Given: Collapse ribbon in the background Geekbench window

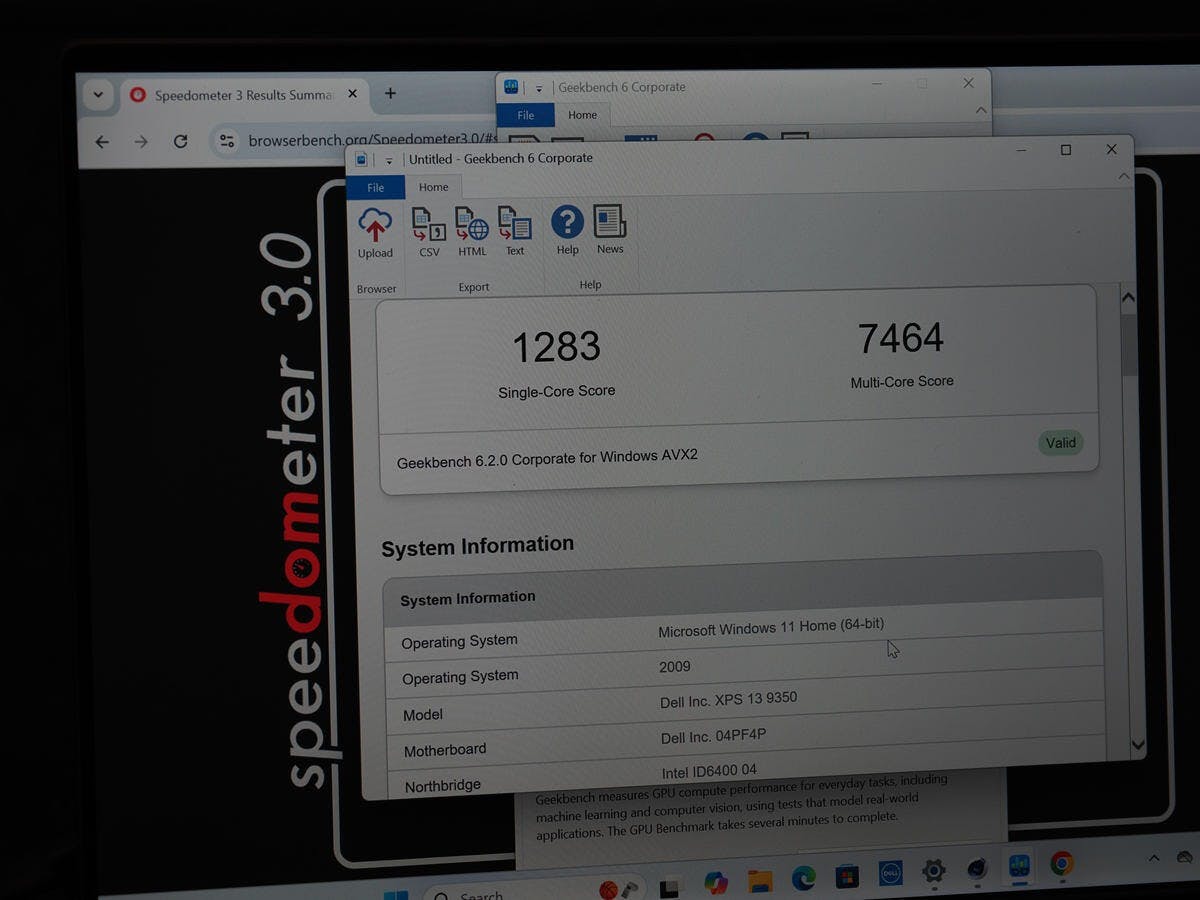Looking at the screenshot, I should click(980, 110).
